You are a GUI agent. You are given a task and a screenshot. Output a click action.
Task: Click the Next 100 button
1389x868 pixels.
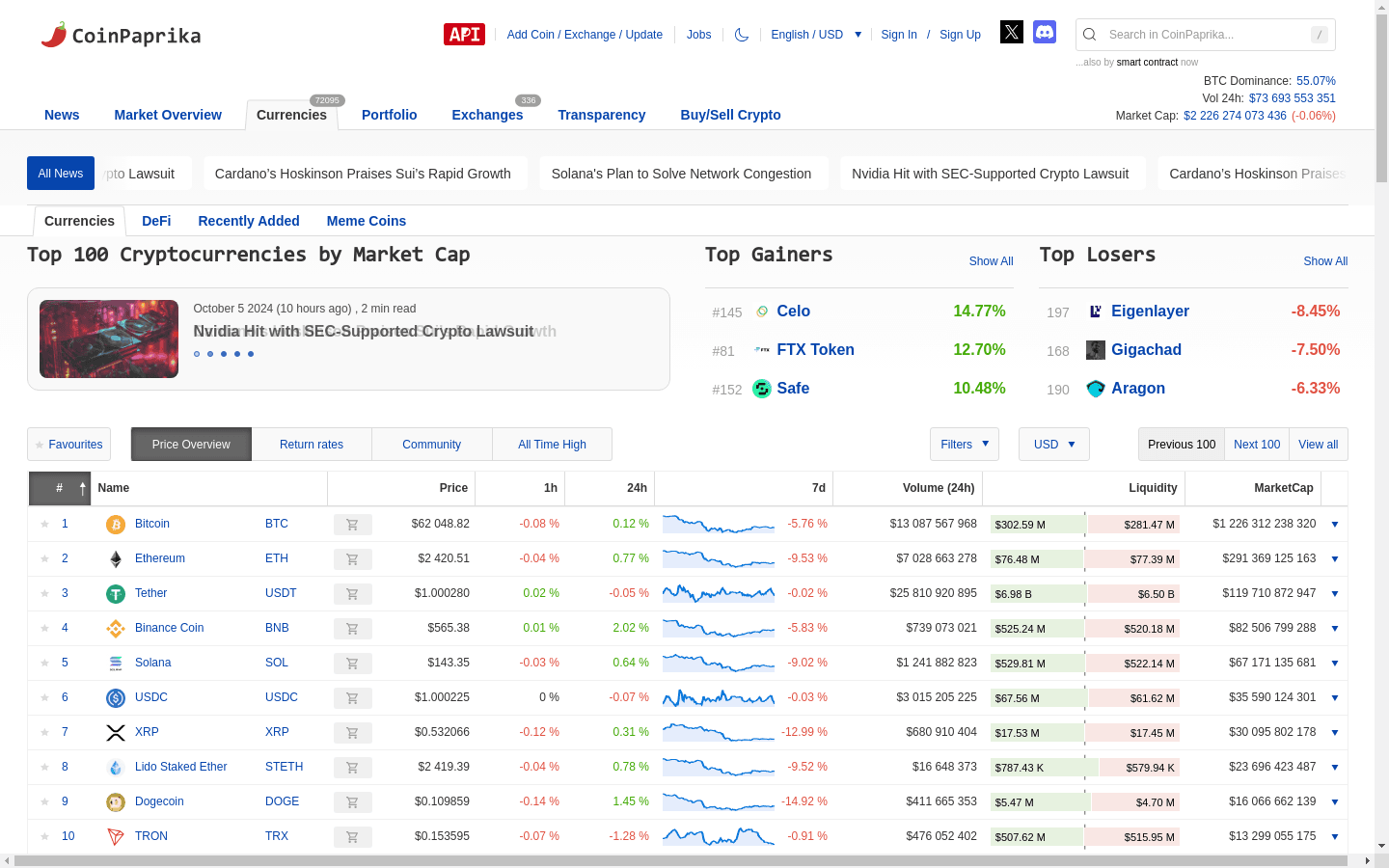pyautogui.click(x=1257, y=445)
